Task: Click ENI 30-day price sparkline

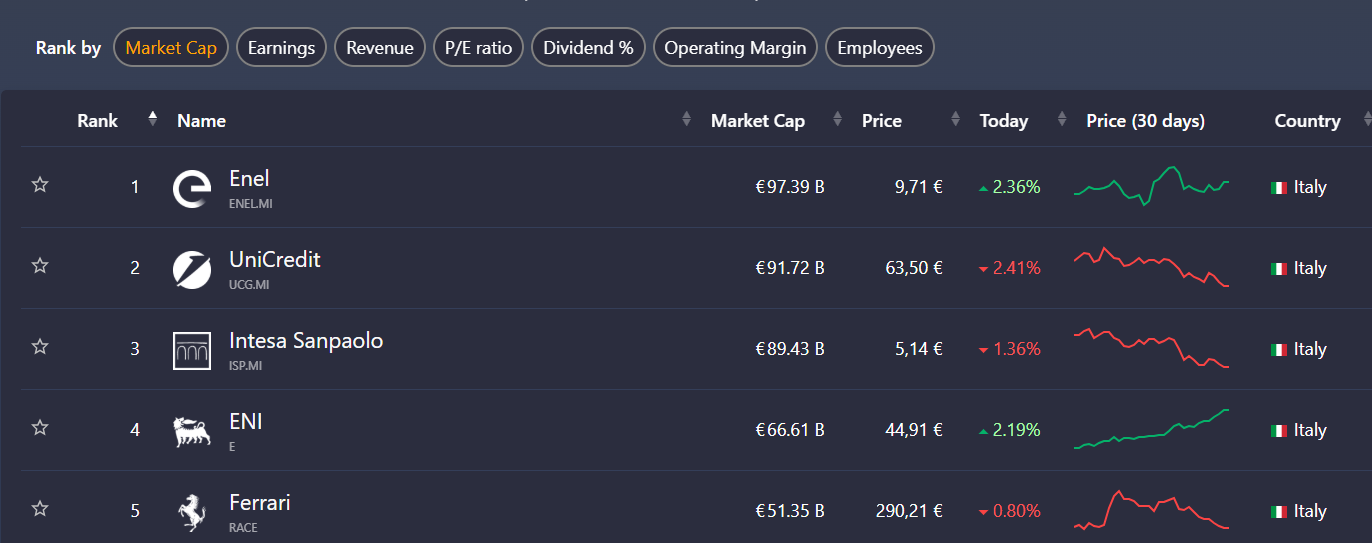Action: coord(1150,430)
